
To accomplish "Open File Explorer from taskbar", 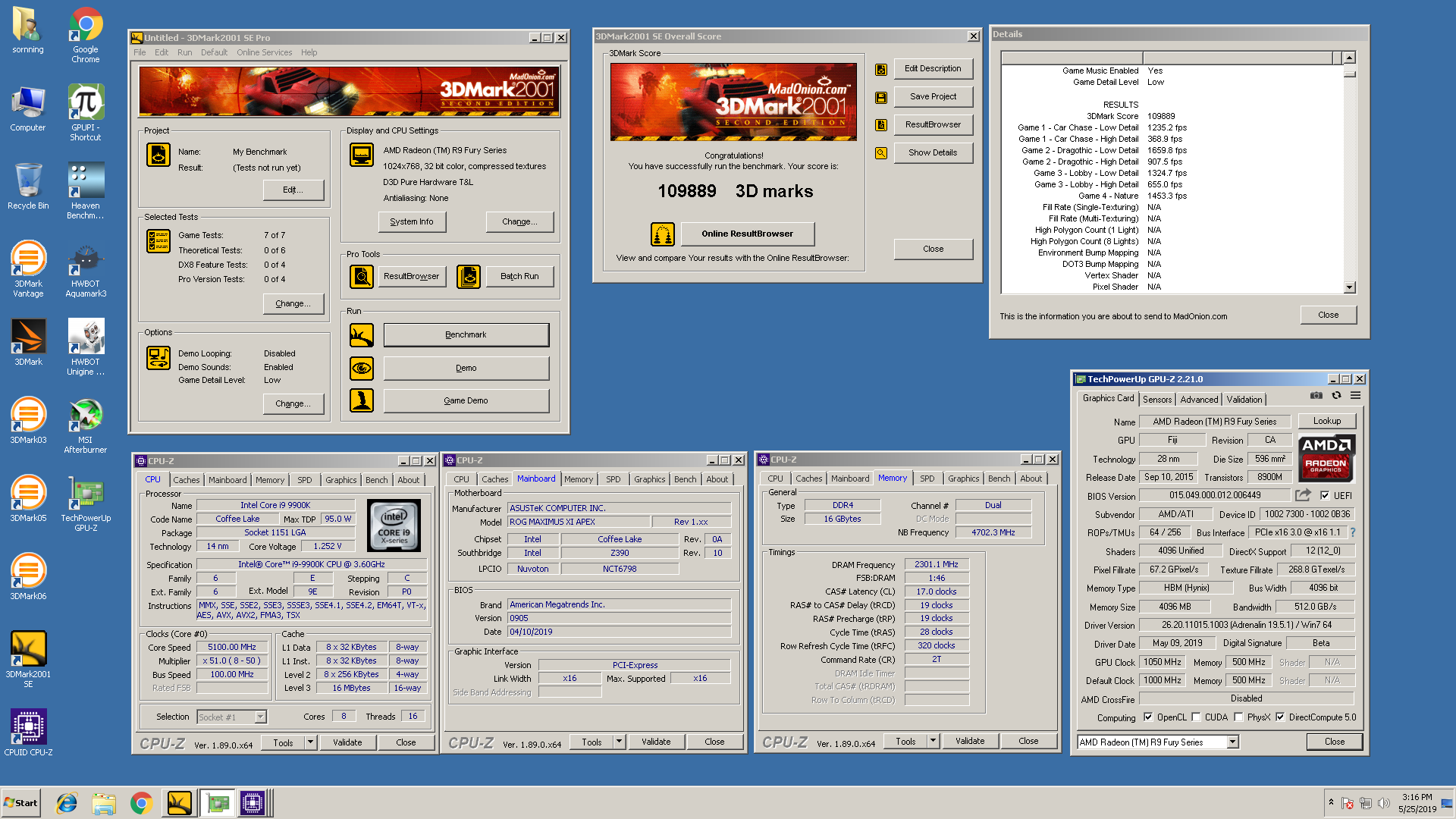I will click(104, 803).
